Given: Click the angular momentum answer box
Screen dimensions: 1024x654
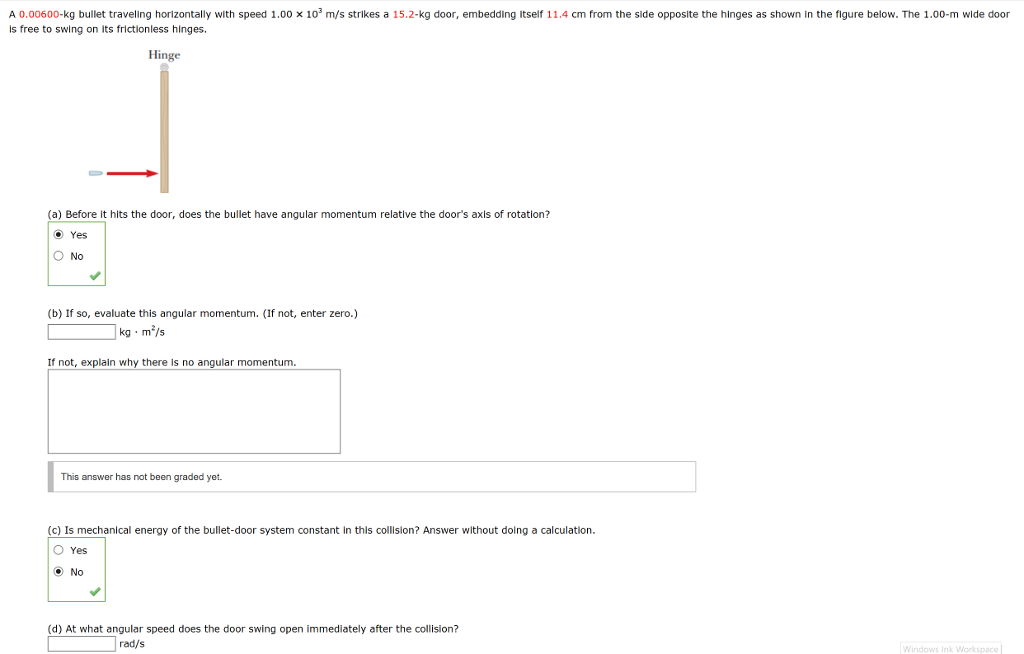Looking at the screenshot, I should pyautogui.click(x=82, y=332).
